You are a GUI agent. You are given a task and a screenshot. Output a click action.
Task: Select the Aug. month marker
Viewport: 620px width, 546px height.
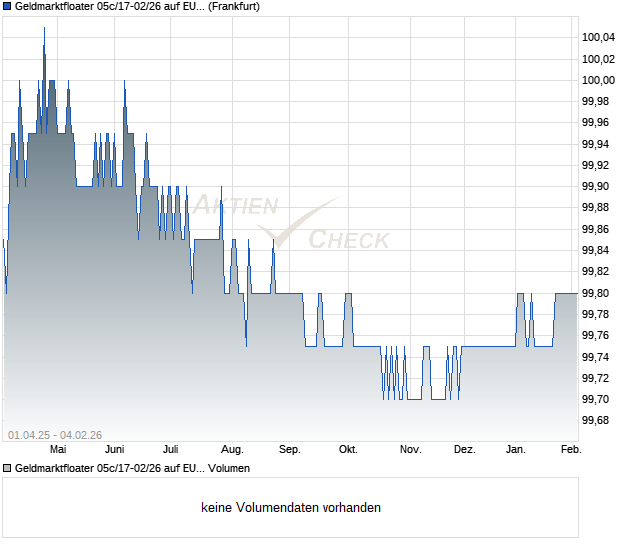tap(232, 450)
